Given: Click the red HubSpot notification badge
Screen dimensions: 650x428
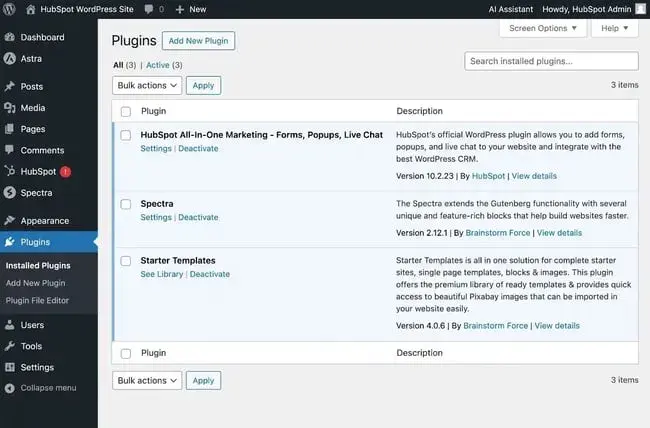Looking at the screenshot, I should [x=65, y=172].
